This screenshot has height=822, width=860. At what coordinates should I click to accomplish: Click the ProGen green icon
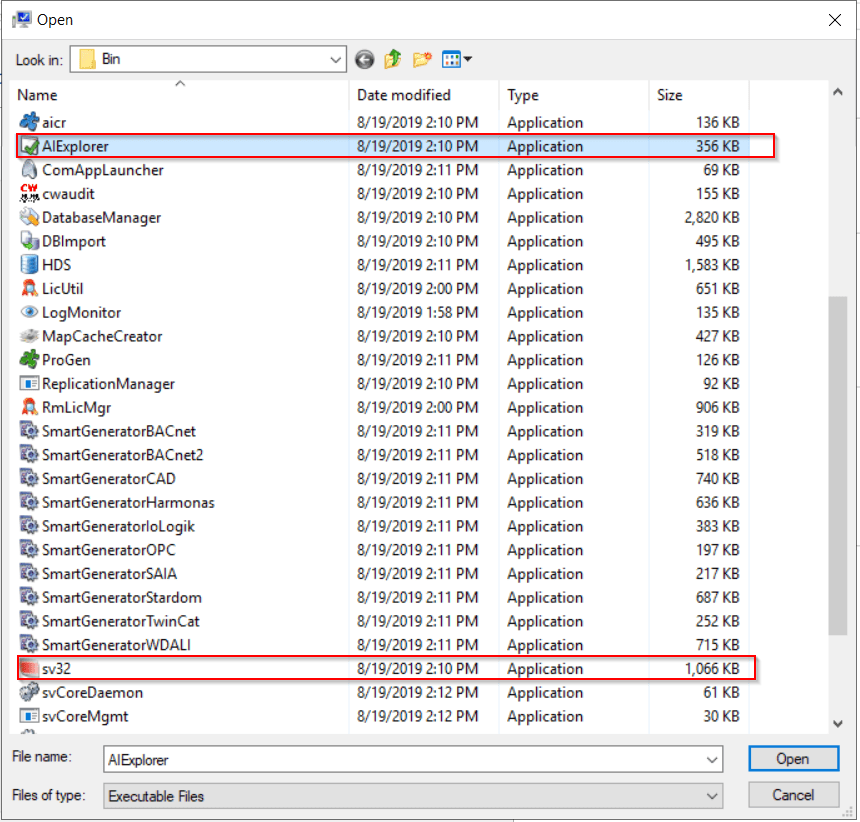pyautogui.click(x=30, y=360)
